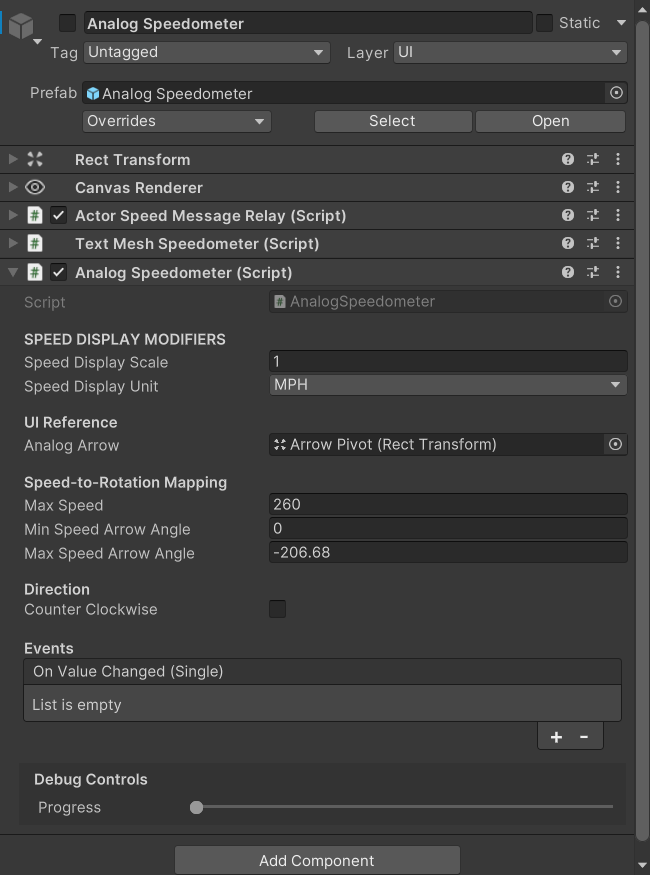Open Rect Transform three-dot context menu
The image size is (650, 875).
[x=618, y=160]
